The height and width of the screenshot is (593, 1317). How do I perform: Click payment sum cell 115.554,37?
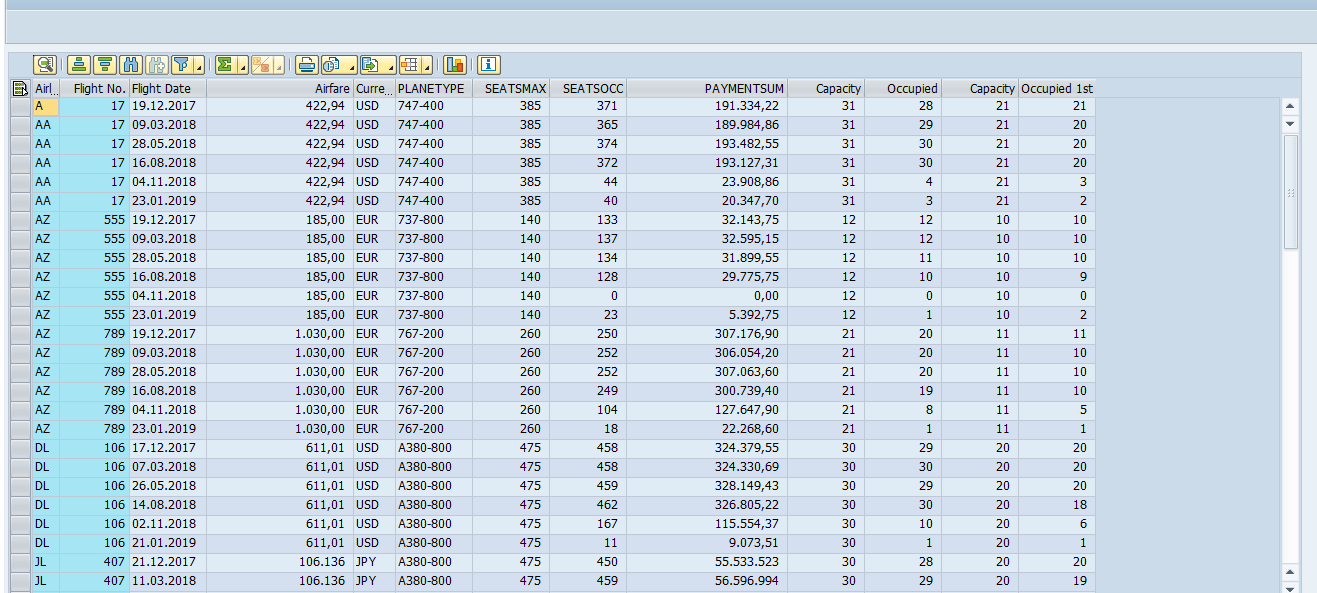coord(707,524)
